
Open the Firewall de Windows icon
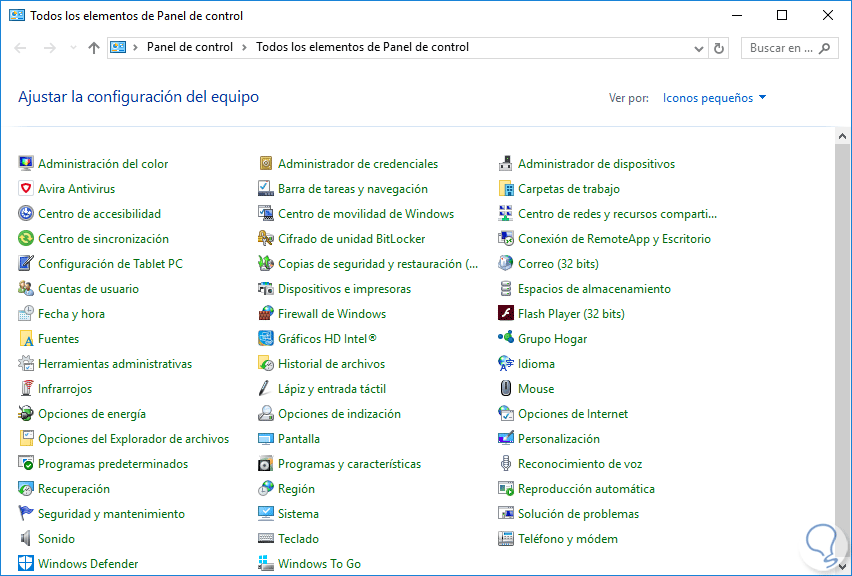point(265,314)
